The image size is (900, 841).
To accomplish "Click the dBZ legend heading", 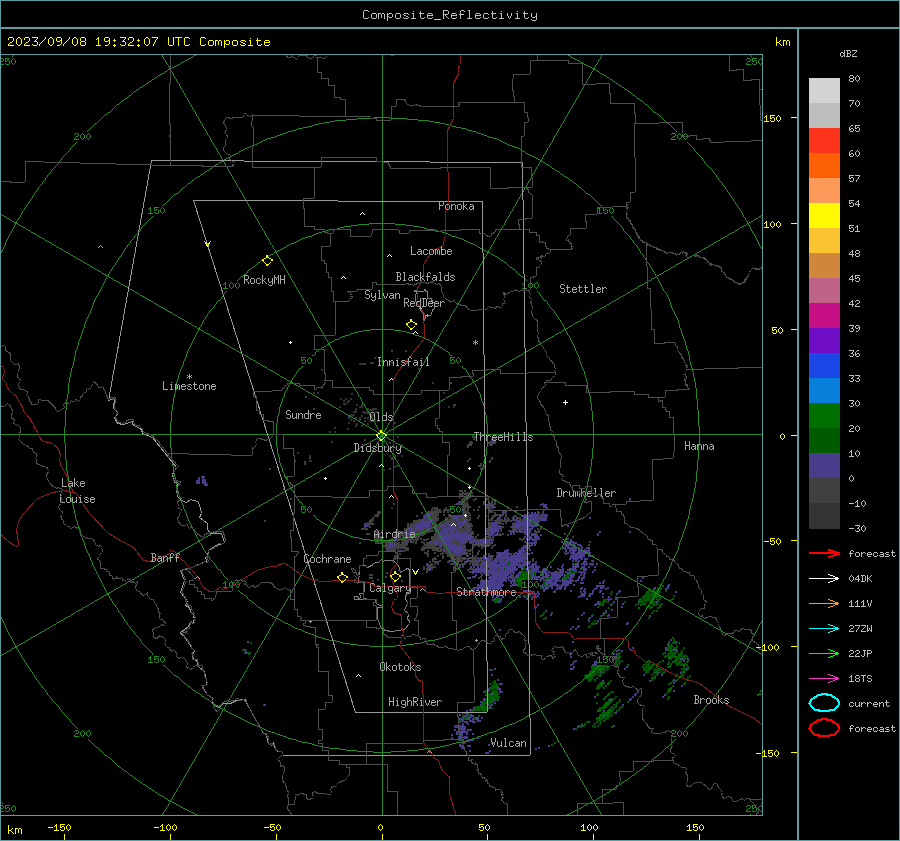I will click(848, 53).
